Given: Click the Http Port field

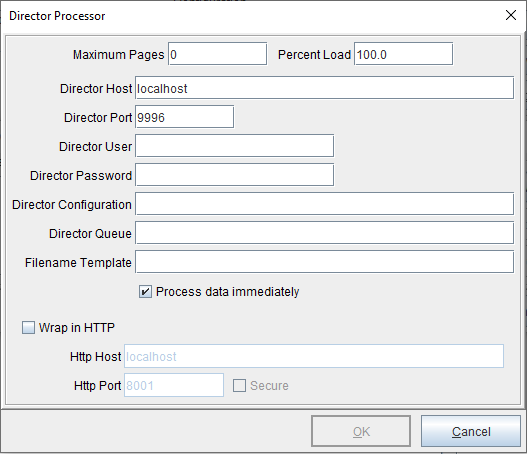Looking at the screenshot, I should point(174,385).
